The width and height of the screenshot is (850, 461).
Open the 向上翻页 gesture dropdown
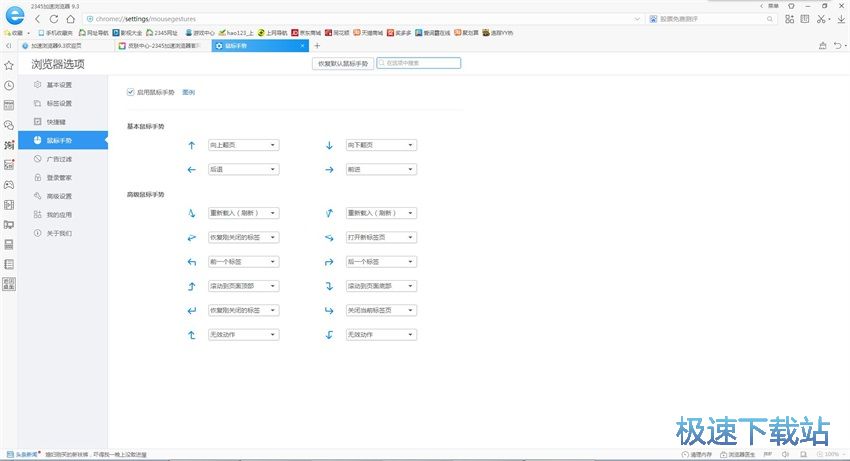(243, 145)
